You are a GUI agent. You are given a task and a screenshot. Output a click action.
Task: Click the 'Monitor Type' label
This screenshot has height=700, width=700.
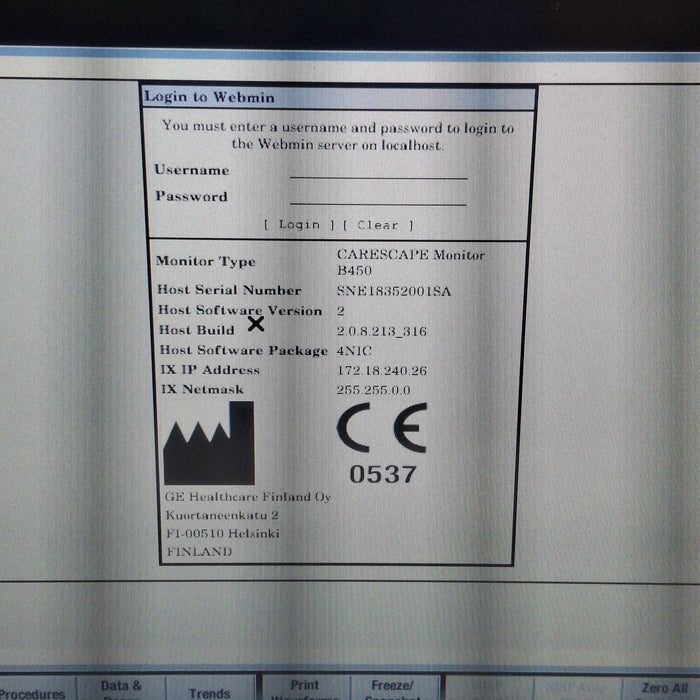coord(206,261)
